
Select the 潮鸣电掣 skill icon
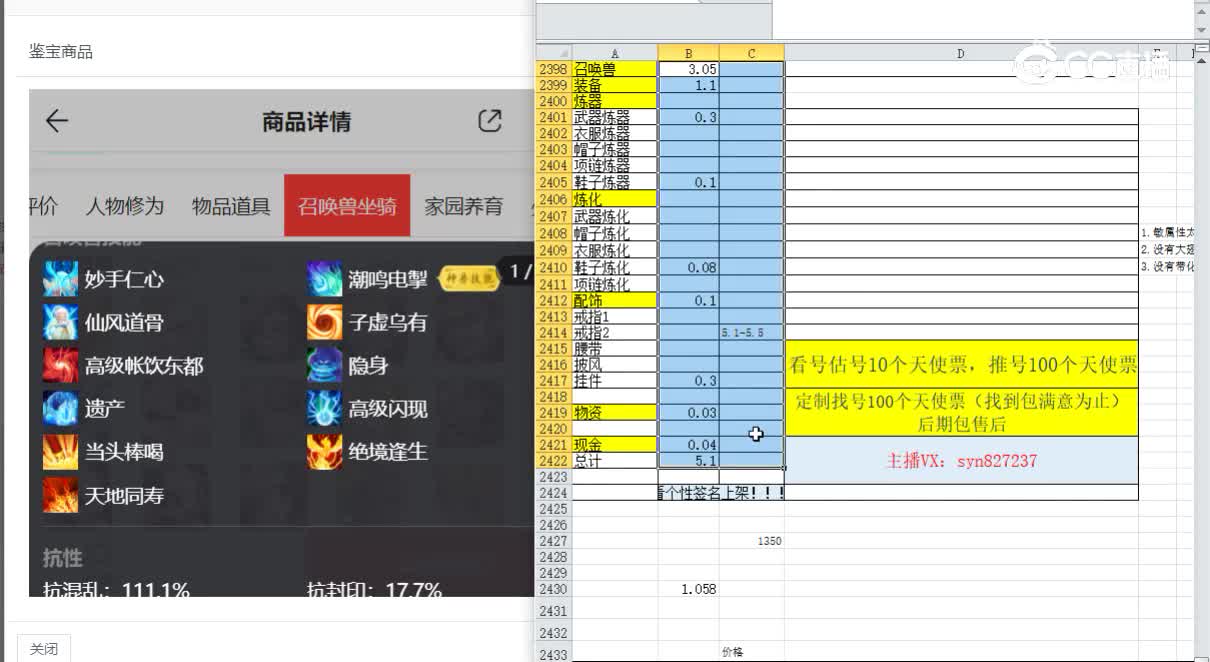point(324,279)
